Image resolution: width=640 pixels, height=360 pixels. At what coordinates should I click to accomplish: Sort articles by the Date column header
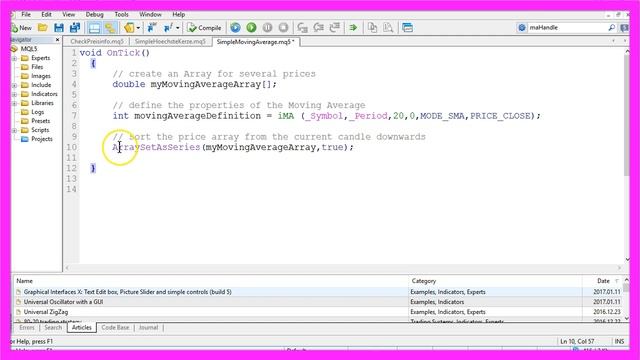coord(602,281)
